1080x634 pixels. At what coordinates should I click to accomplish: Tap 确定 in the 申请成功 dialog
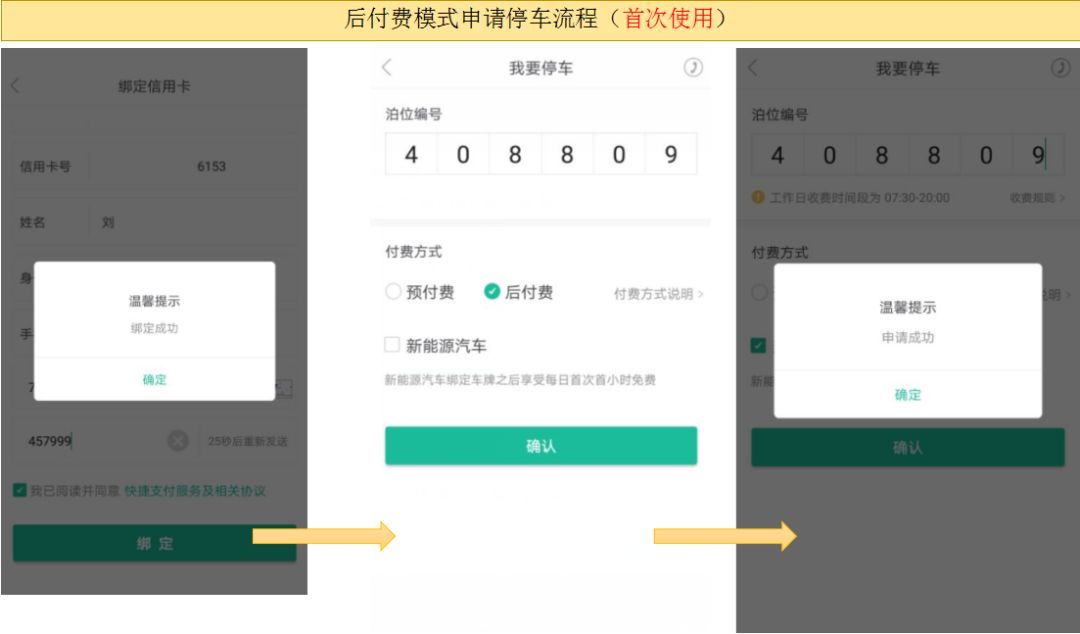(907, 395)
